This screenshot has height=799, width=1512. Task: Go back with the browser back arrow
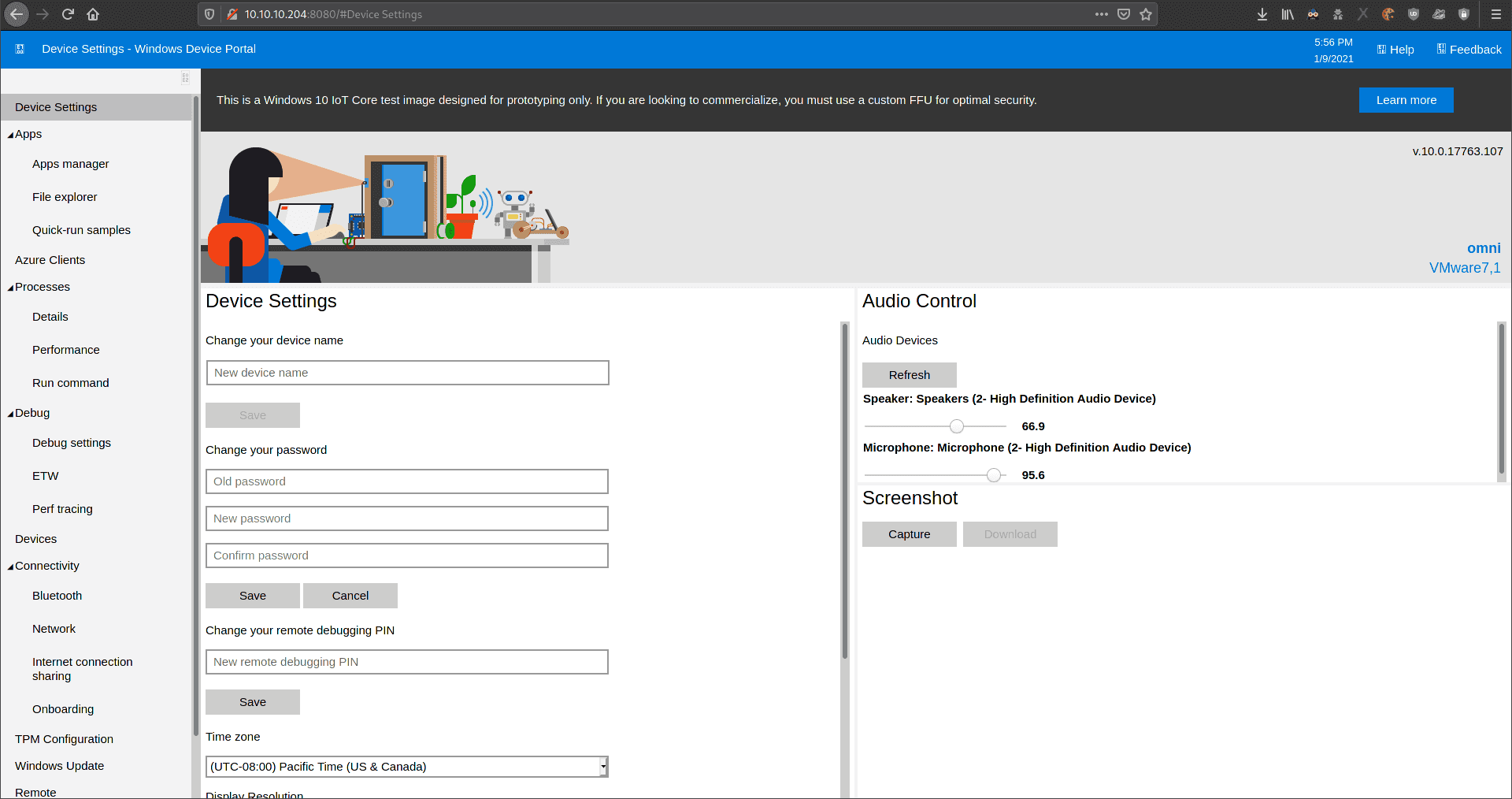17,14
